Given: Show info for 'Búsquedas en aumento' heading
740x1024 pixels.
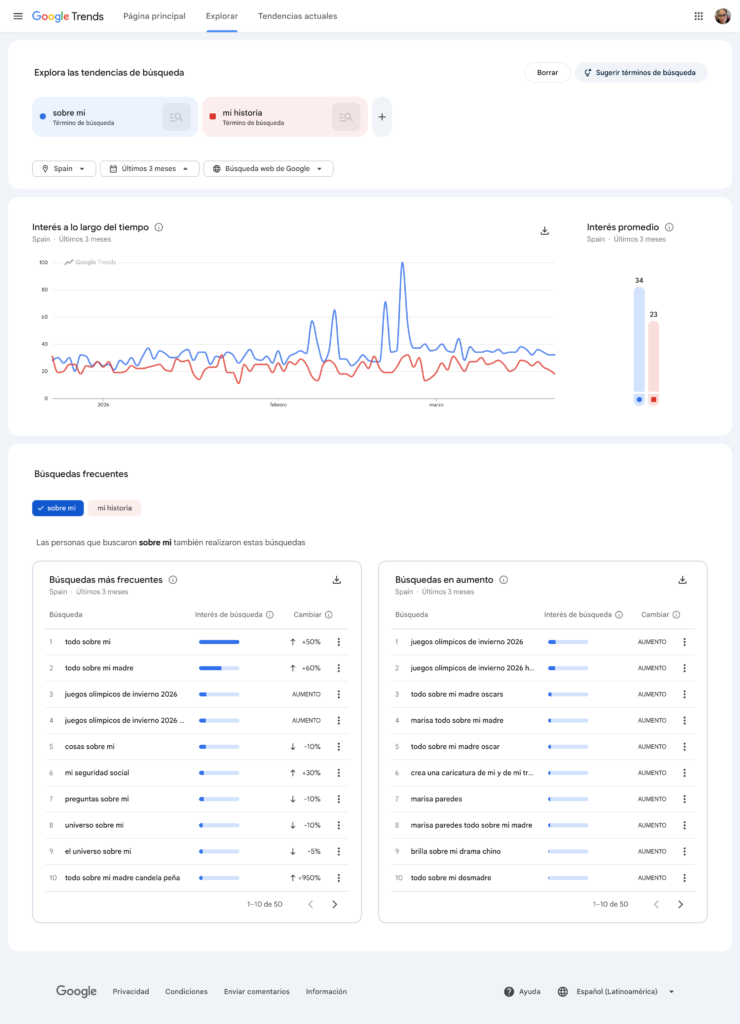Looking at the screenshot, I should 504,580.
